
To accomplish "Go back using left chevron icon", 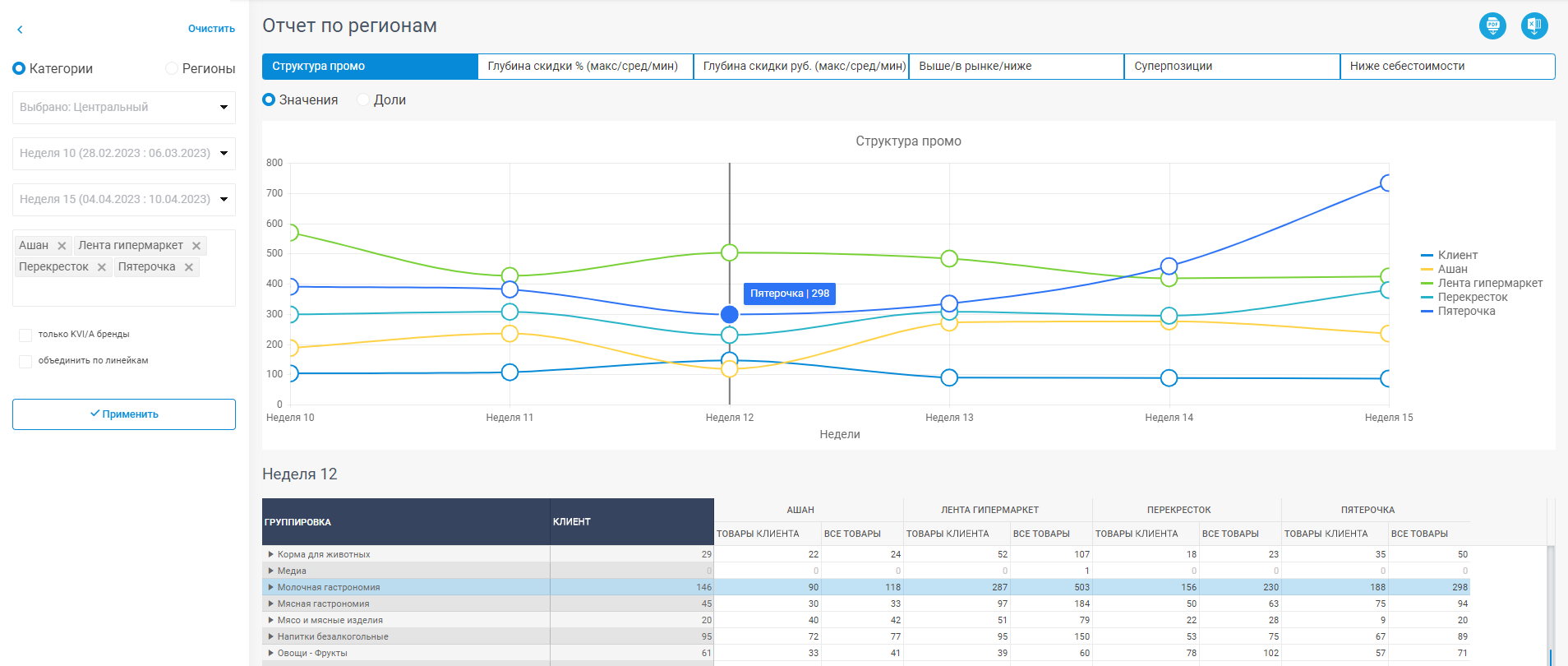I will pos(20,30).
